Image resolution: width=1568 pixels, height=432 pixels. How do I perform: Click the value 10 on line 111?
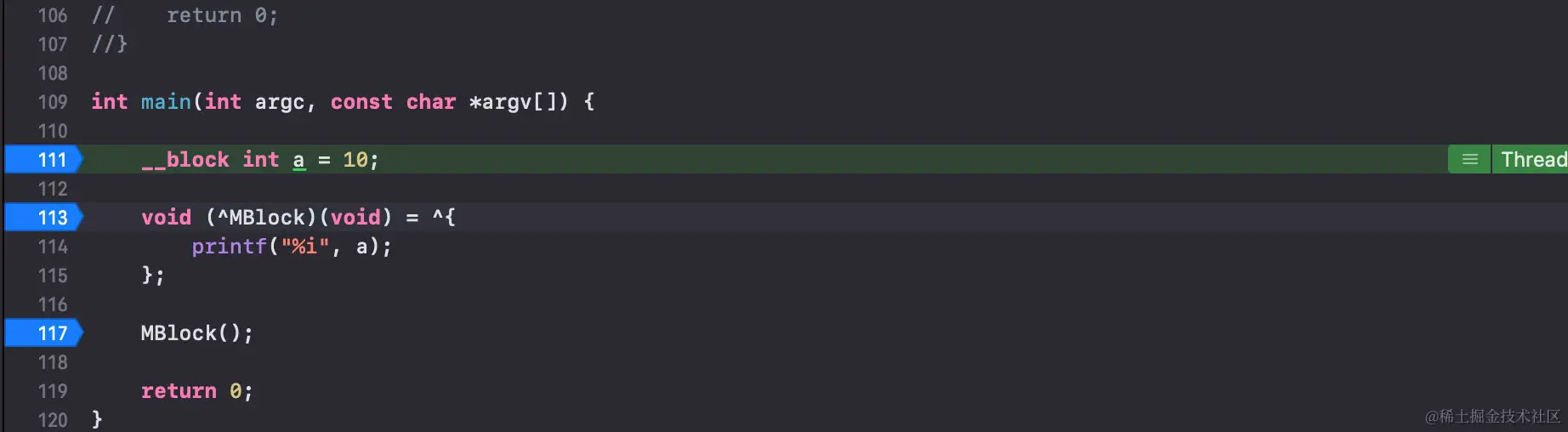[x=355, y=160]
